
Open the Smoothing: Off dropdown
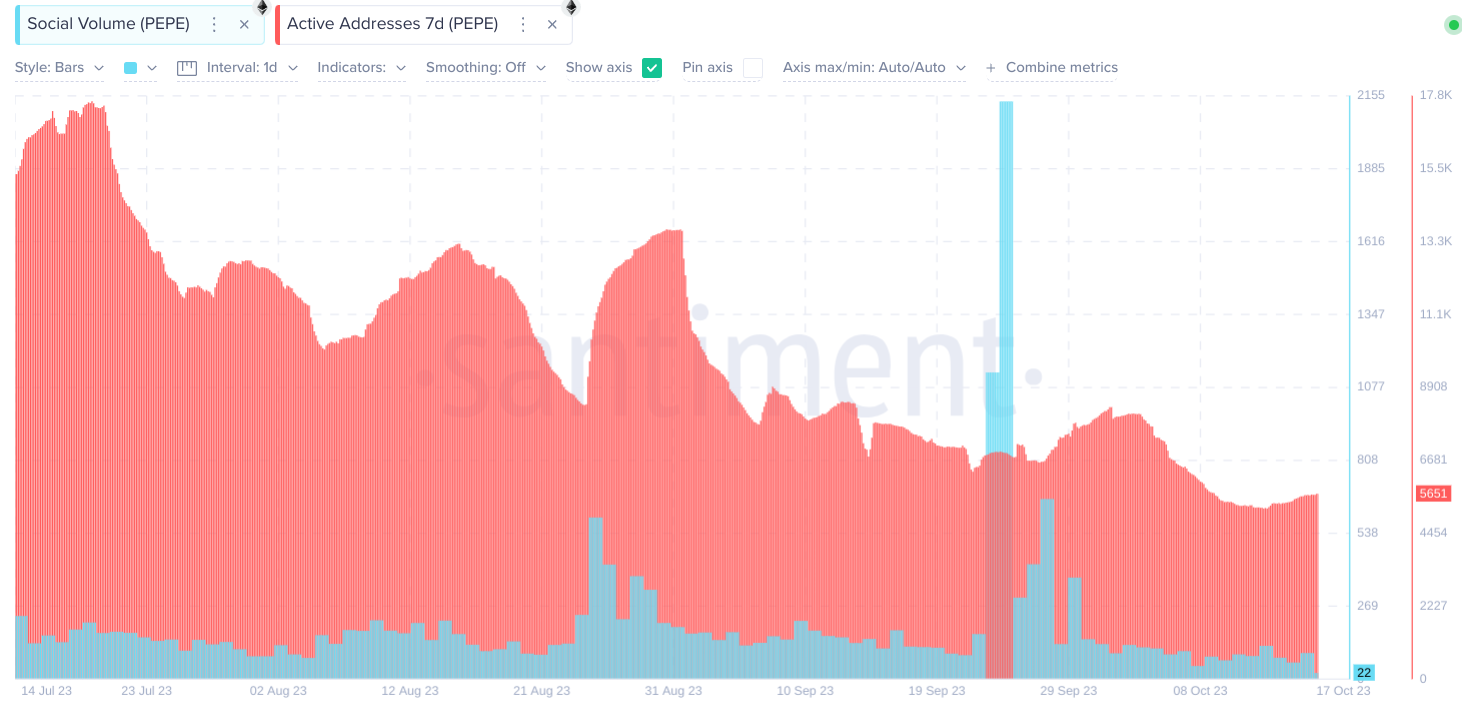(486, 68)
